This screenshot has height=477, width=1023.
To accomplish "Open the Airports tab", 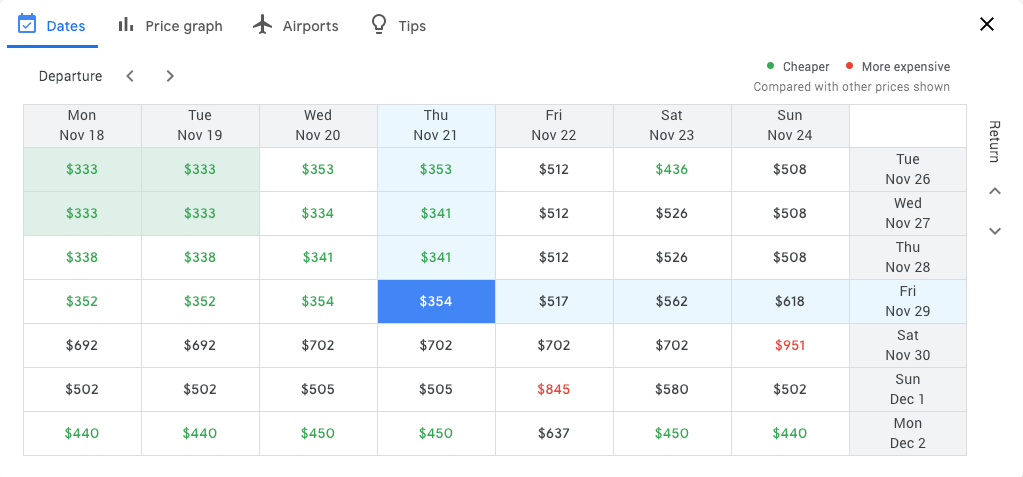I will [310, 26].
